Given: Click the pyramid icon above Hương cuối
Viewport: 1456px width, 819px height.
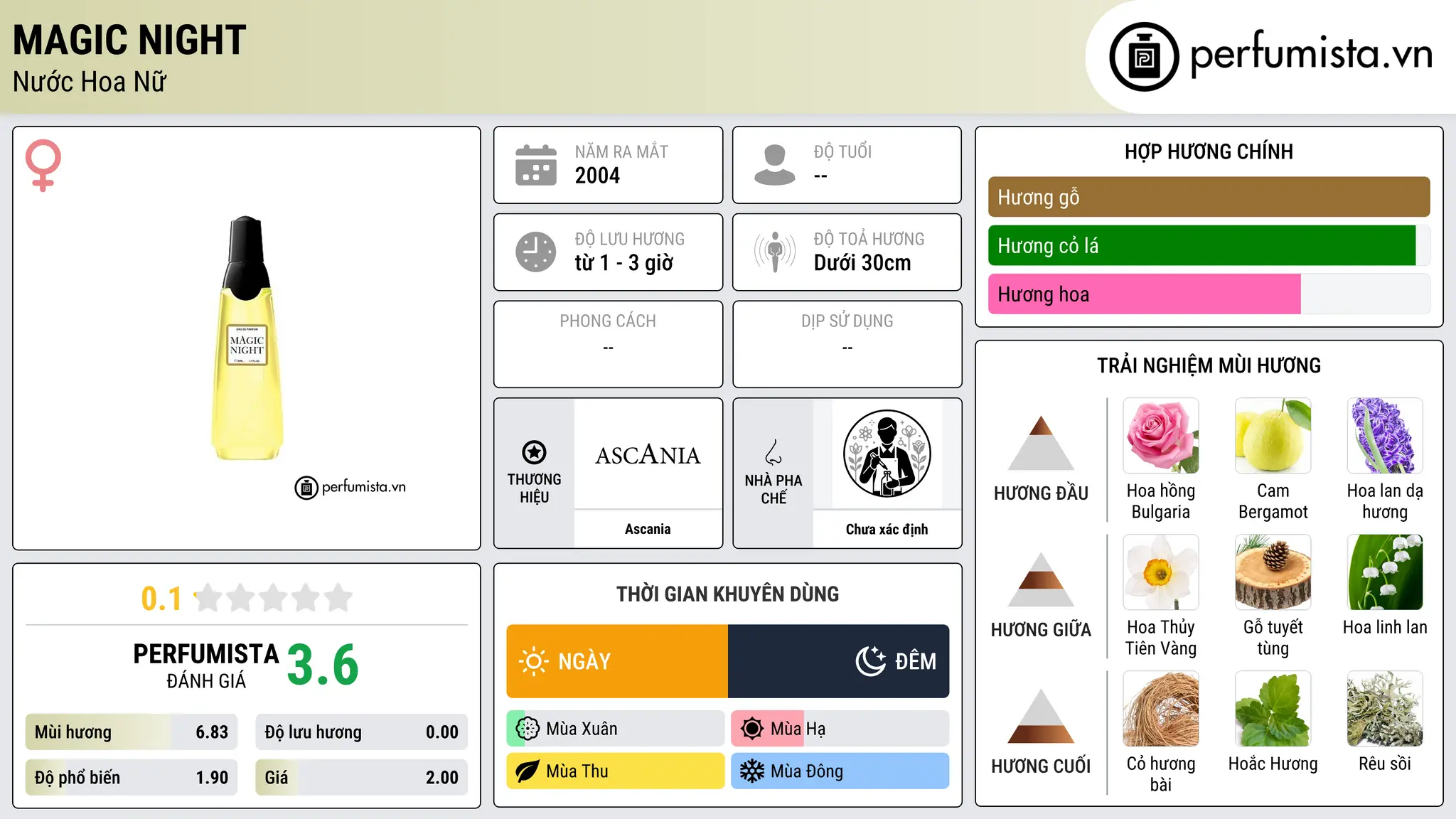Looking at the screenshot, I should [1041, 716].
